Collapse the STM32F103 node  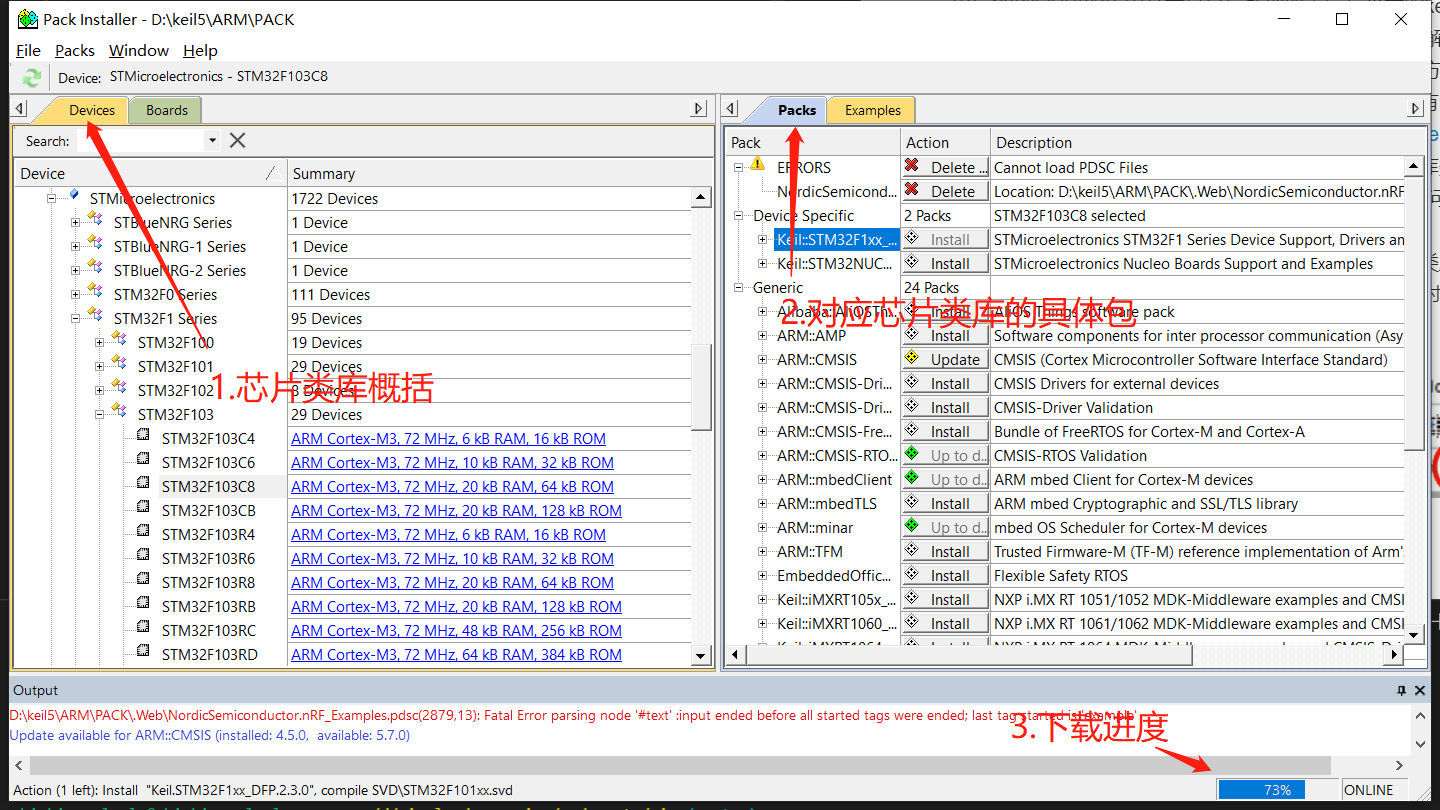coord(99,414)
